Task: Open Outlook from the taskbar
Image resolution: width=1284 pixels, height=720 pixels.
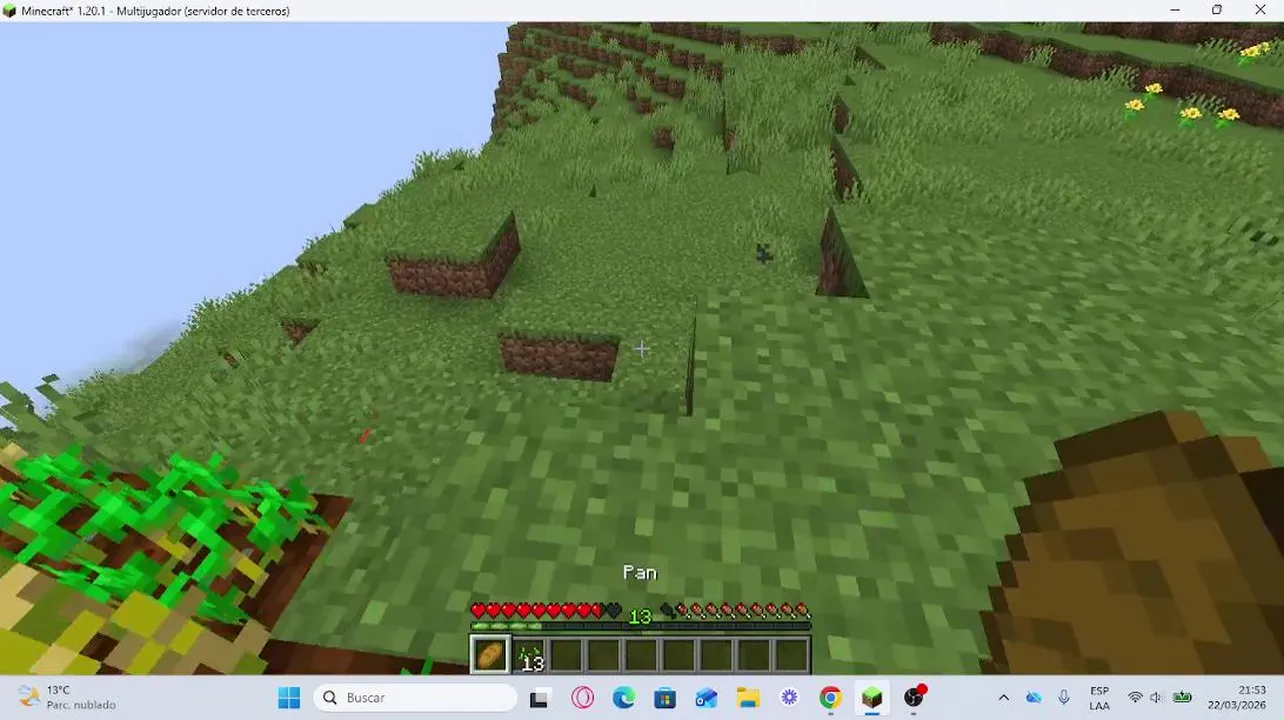Action: pos(706,698)
